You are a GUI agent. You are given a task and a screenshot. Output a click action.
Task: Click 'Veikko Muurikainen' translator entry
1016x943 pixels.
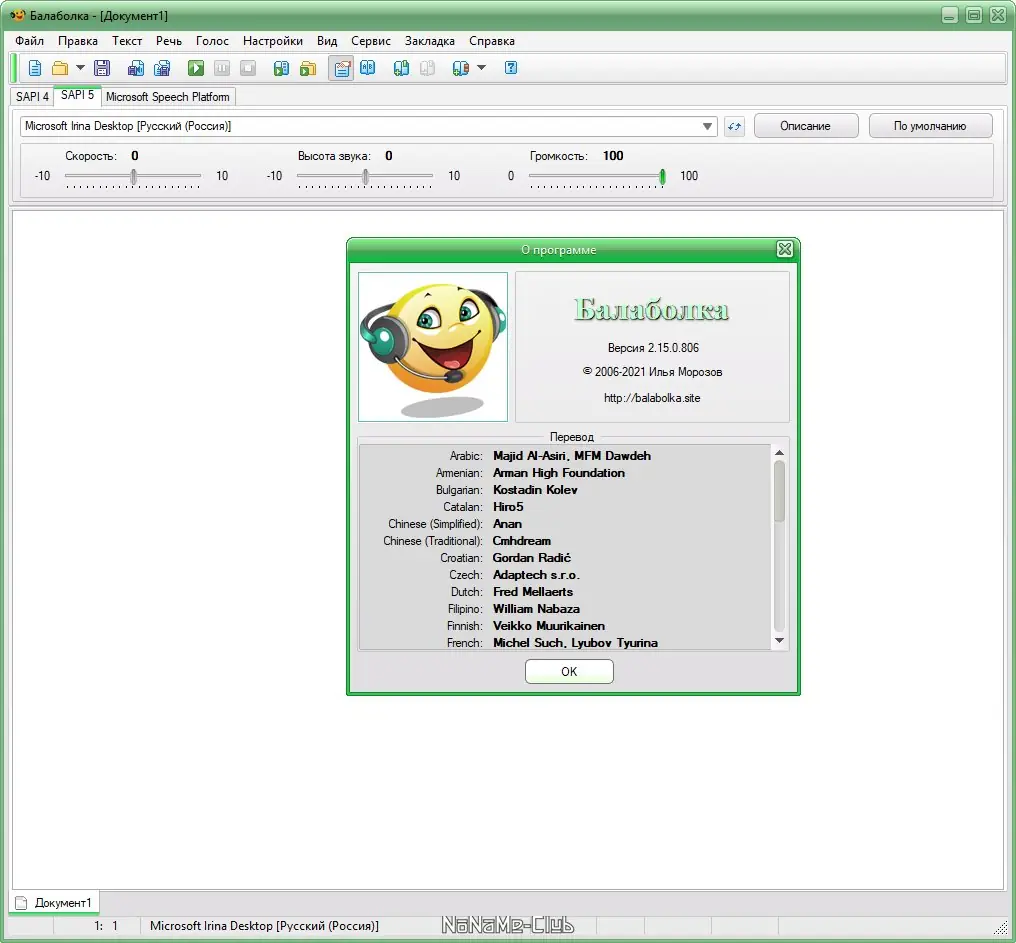(x=549, y=626)
